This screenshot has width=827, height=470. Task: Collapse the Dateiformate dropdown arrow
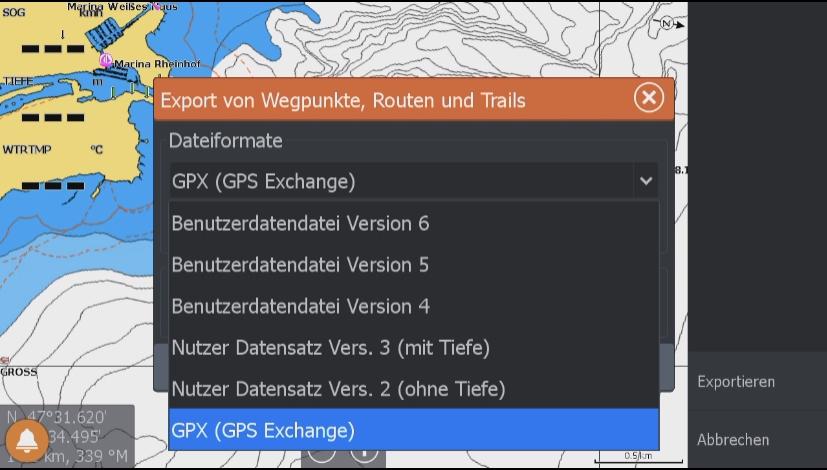[645, 181]
